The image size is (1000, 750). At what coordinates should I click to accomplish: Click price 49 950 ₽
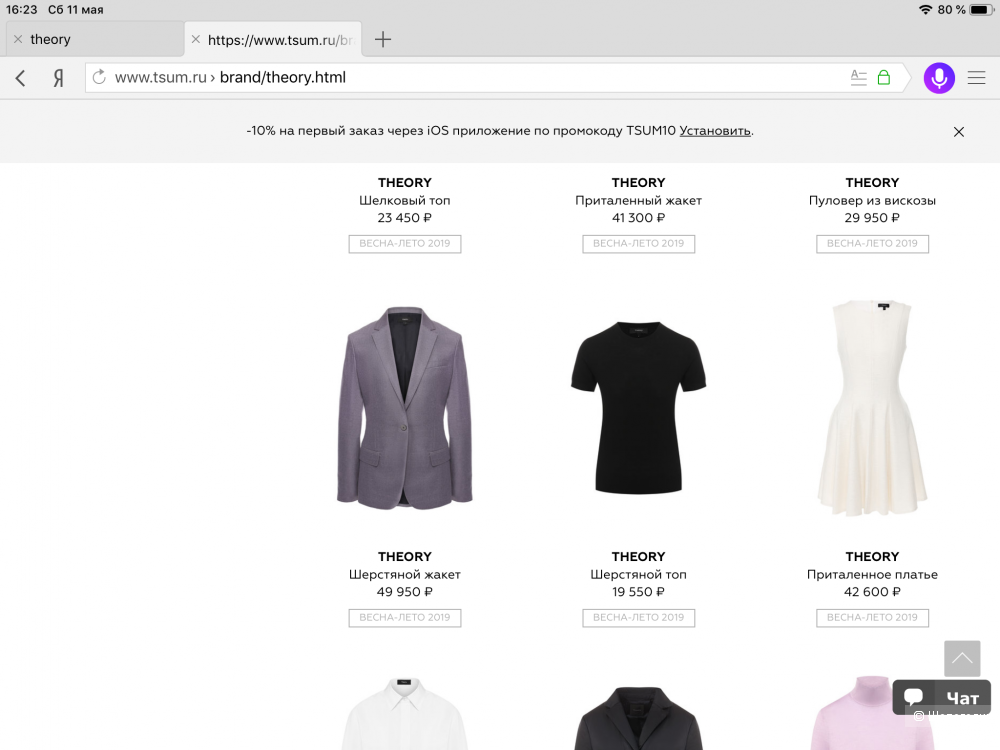(404, 592)
